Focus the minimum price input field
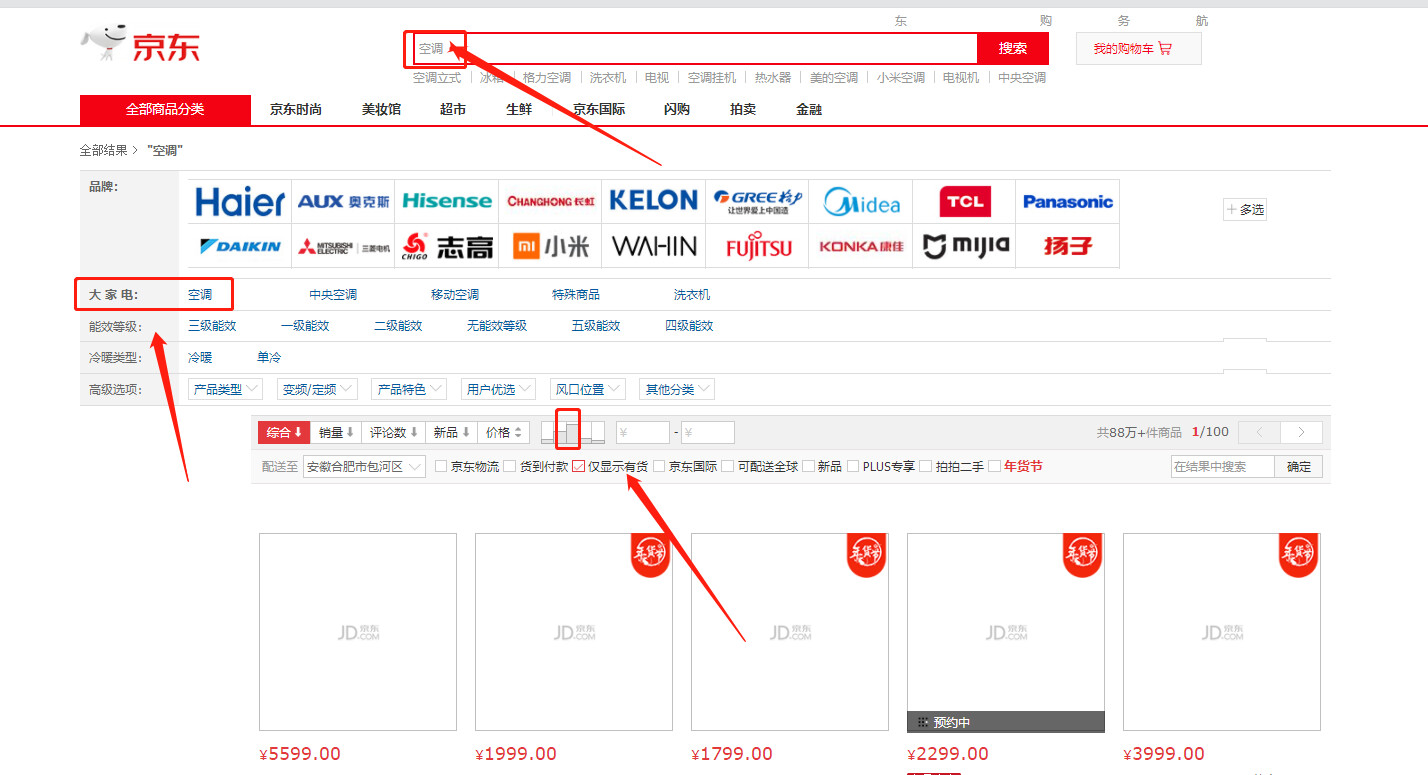This screenshot has width=1428, height=775. click(x=643, y=432)
